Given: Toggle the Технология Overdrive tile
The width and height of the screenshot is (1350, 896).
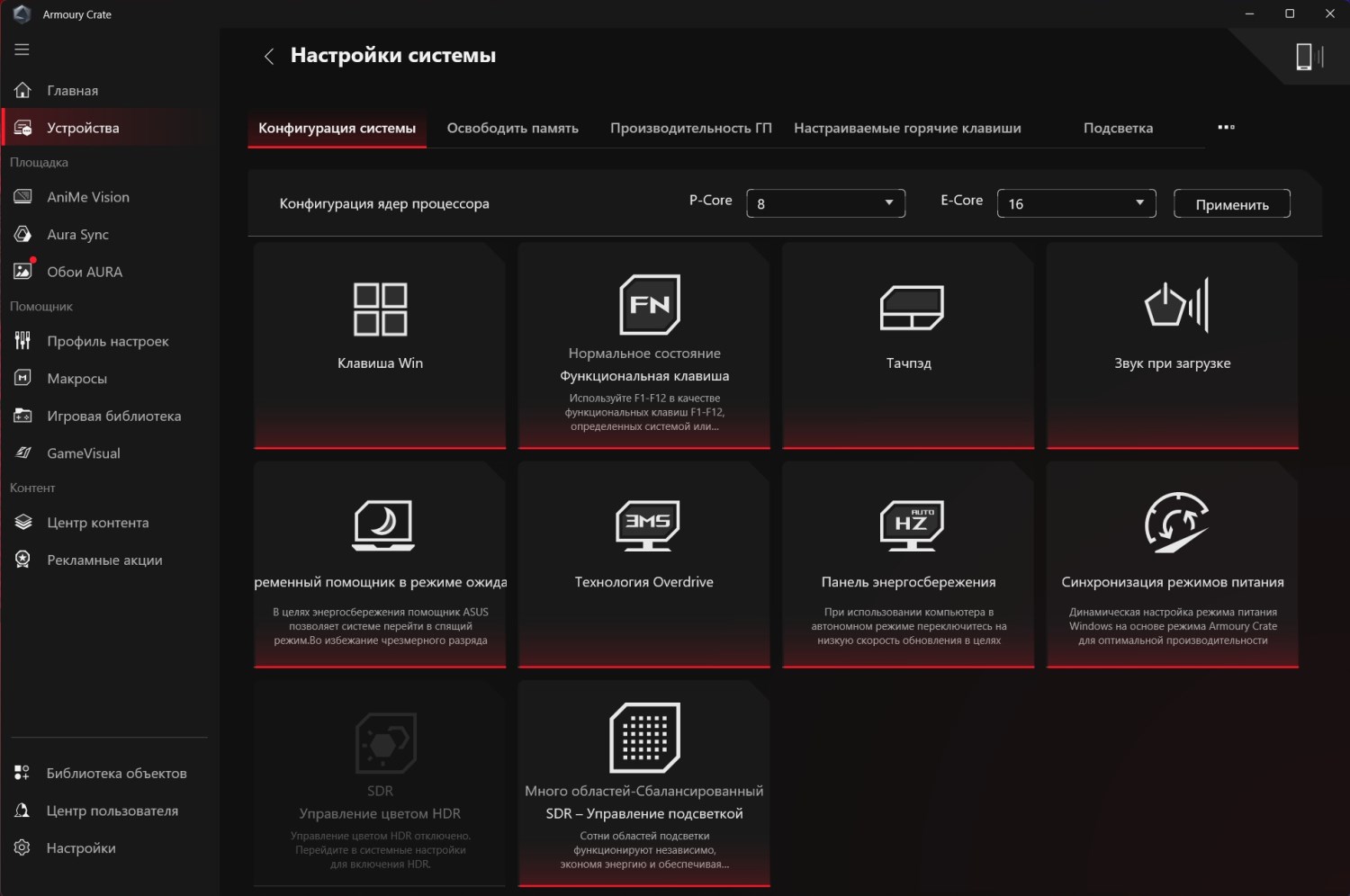Looking at the screenshot, I should pyautogui.click(x=643, y=564).
